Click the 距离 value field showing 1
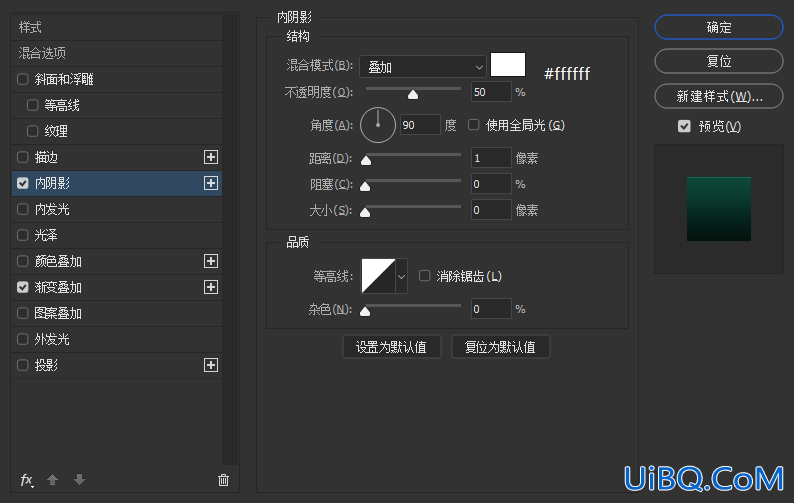794x503 pixels. (491, 158)
